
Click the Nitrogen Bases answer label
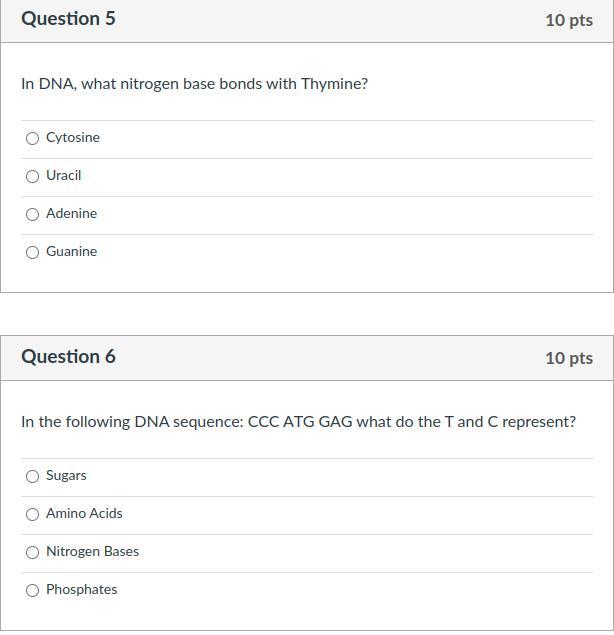(92, 551)
